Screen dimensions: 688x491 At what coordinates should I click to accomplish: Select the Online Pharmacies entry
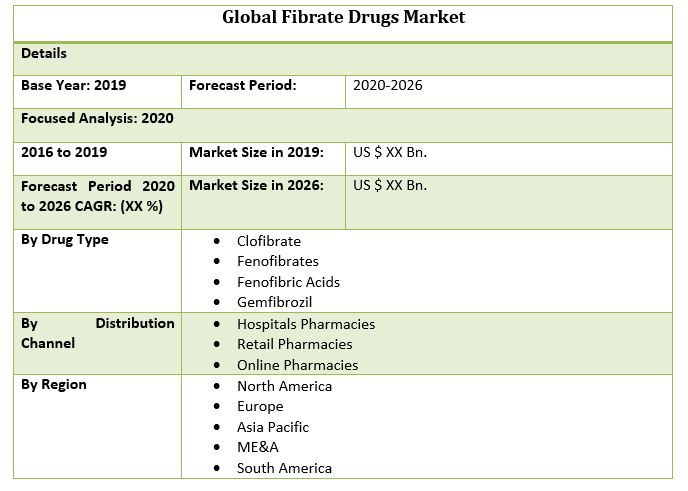click(297, 365)
